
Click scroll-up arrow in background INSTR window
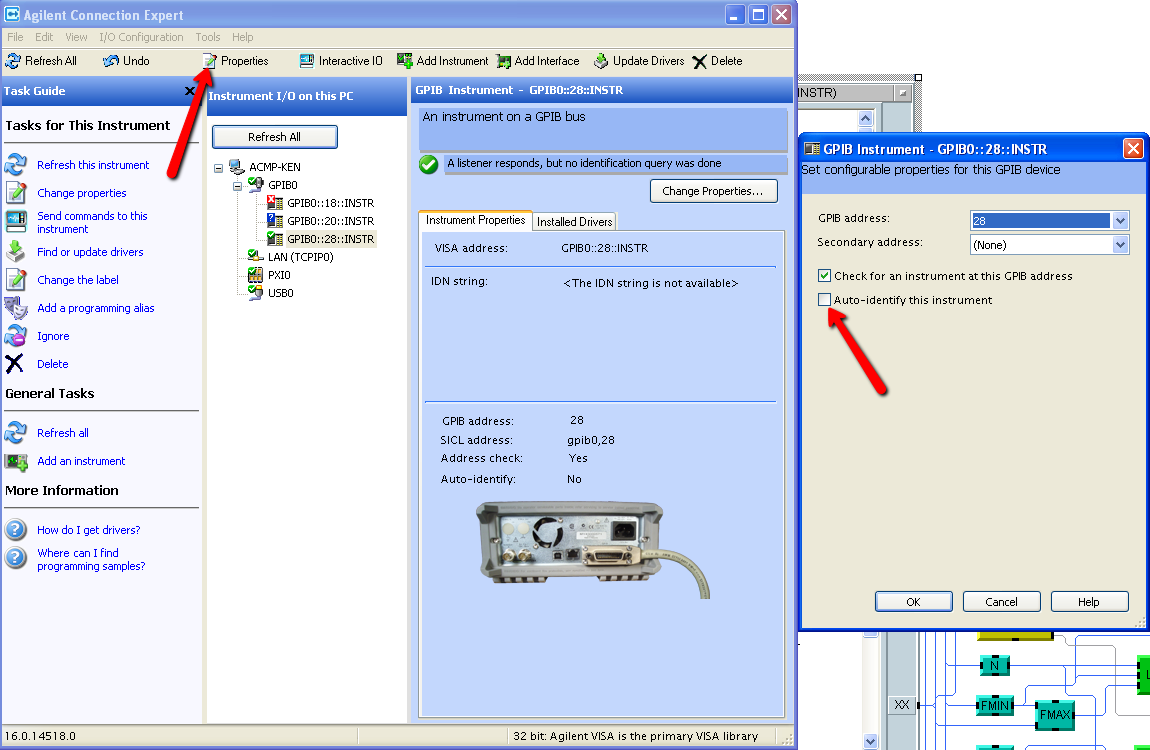click(x=865, y=118)
